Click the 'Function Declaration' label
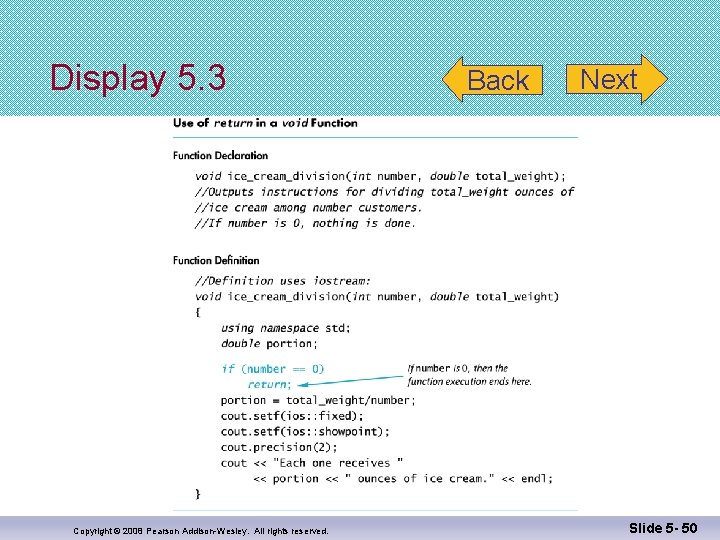Screen dimensions: 720x540 point(220,156)
